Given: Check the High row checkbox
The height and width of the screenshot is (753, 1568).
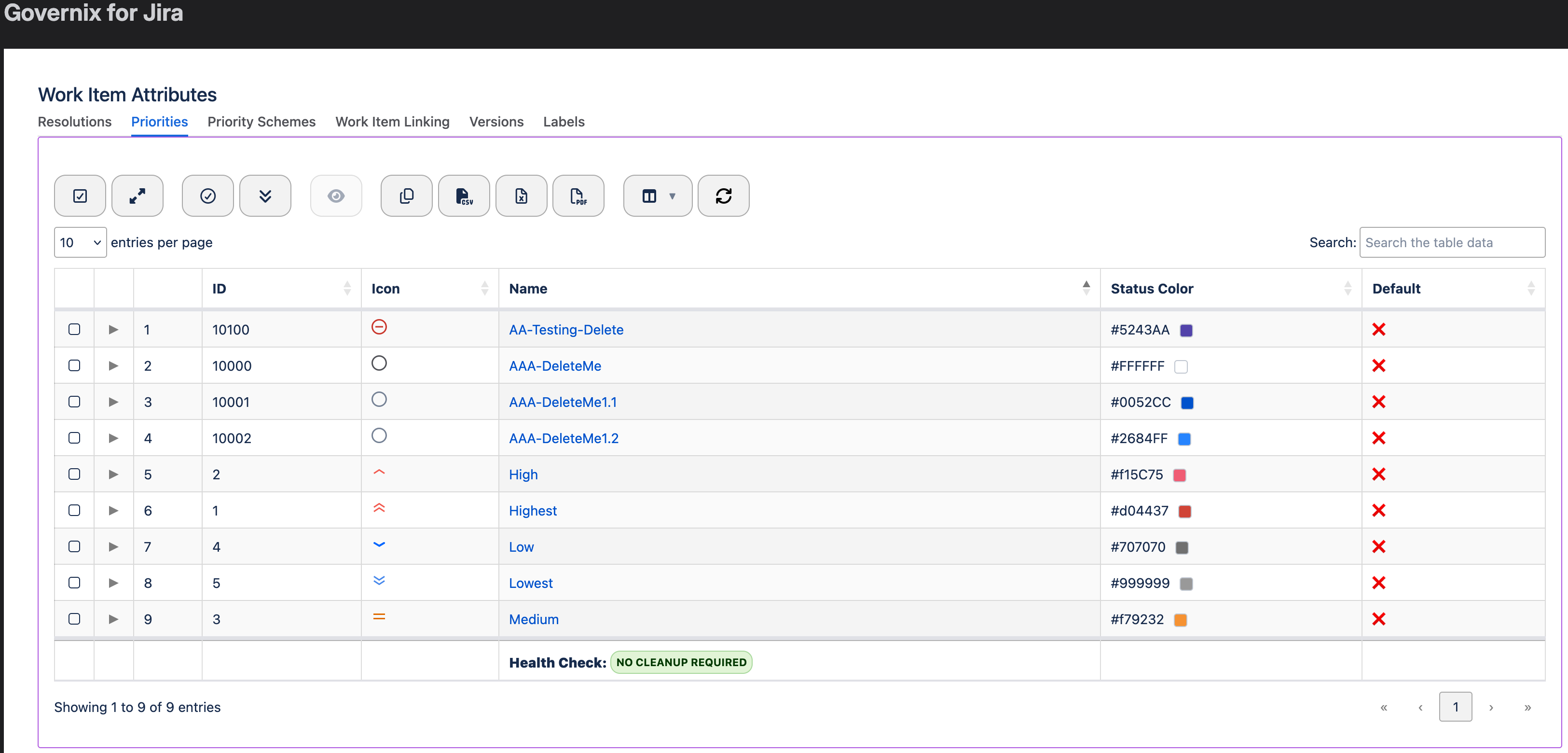Looking at the screenshot, I should click(x=74, y=474).
